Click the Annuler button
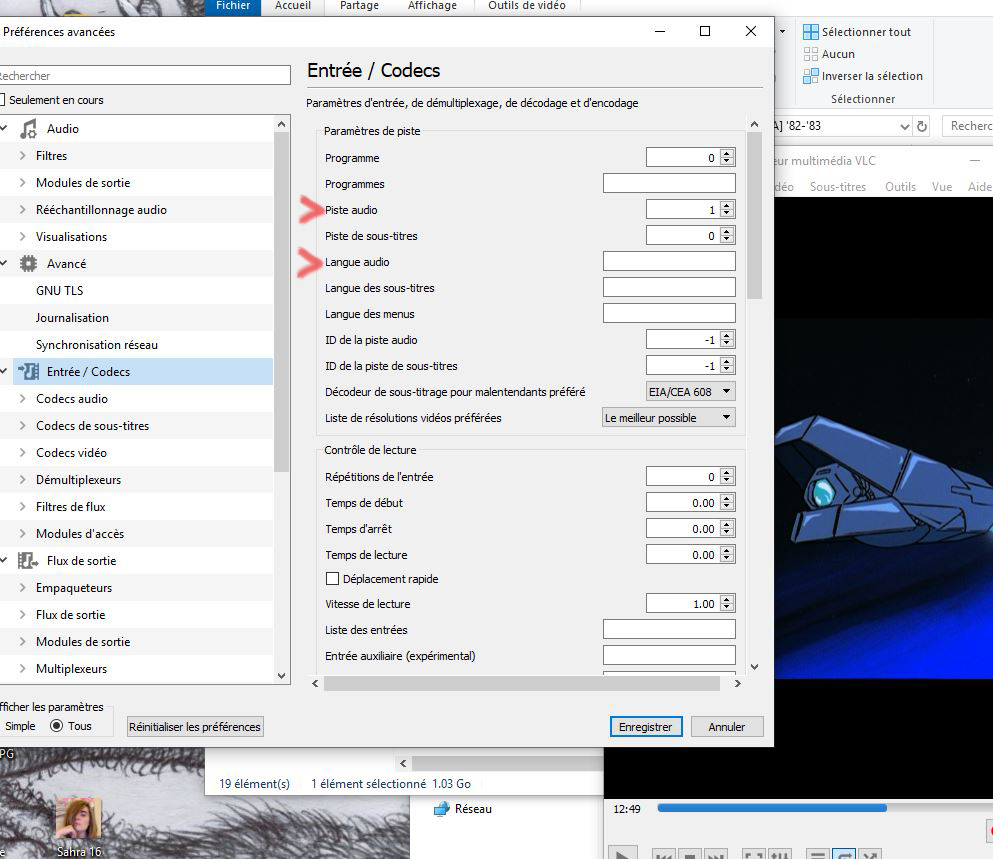This screenshot has width=993, height=859. tap(726, 727)
